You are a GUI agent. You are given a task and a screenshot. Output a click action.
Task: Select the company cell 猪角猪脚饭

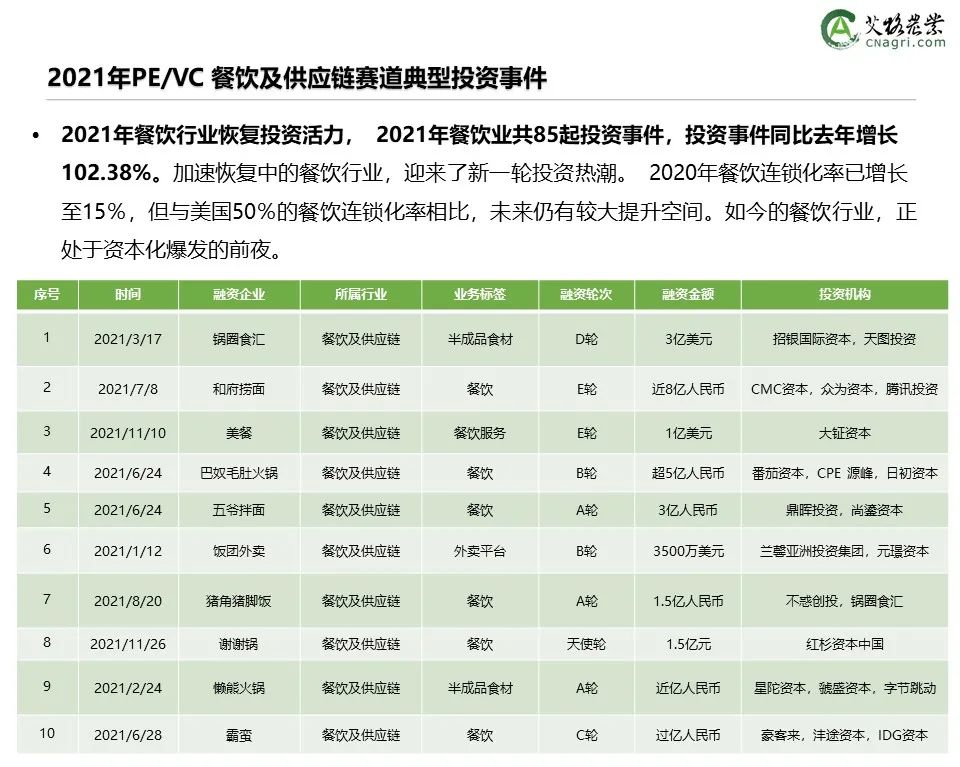coord(239,601)
